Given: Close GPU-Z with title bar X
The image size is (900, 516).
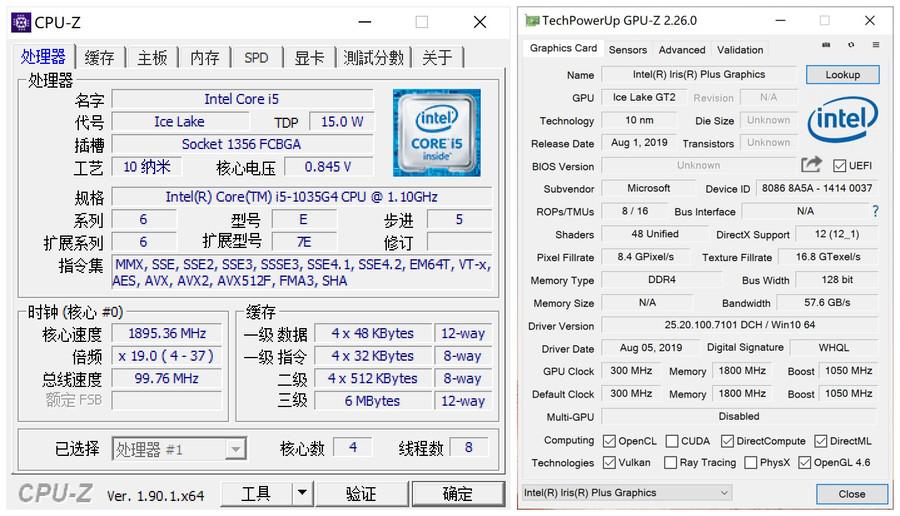Looking at the screenshot, I should pyautogui.click(x=870, y=21).
